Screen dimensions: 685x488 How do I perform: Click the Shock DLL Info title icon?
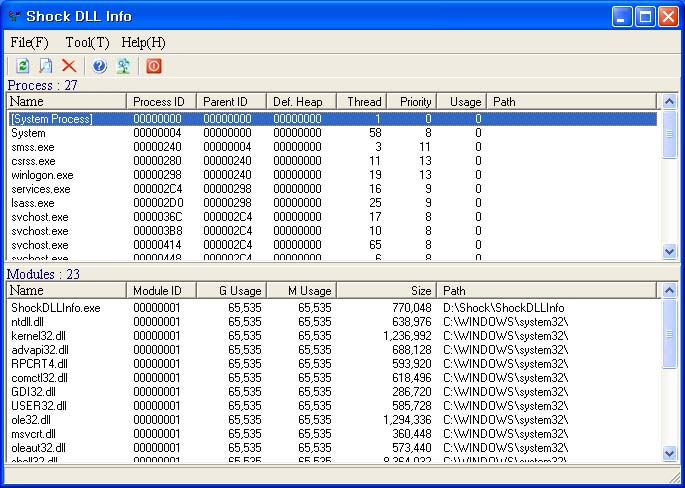click(15, 17)
